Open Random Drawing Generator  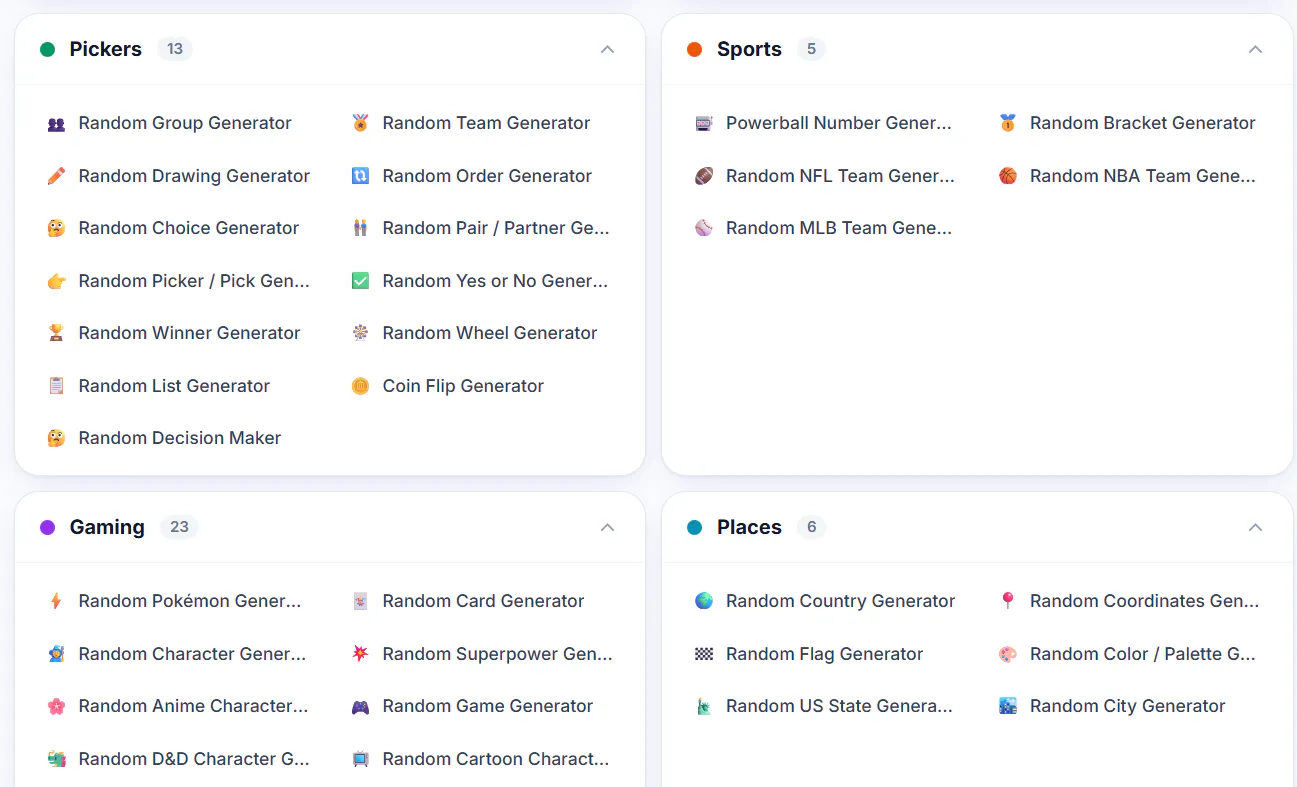point(194,176)
